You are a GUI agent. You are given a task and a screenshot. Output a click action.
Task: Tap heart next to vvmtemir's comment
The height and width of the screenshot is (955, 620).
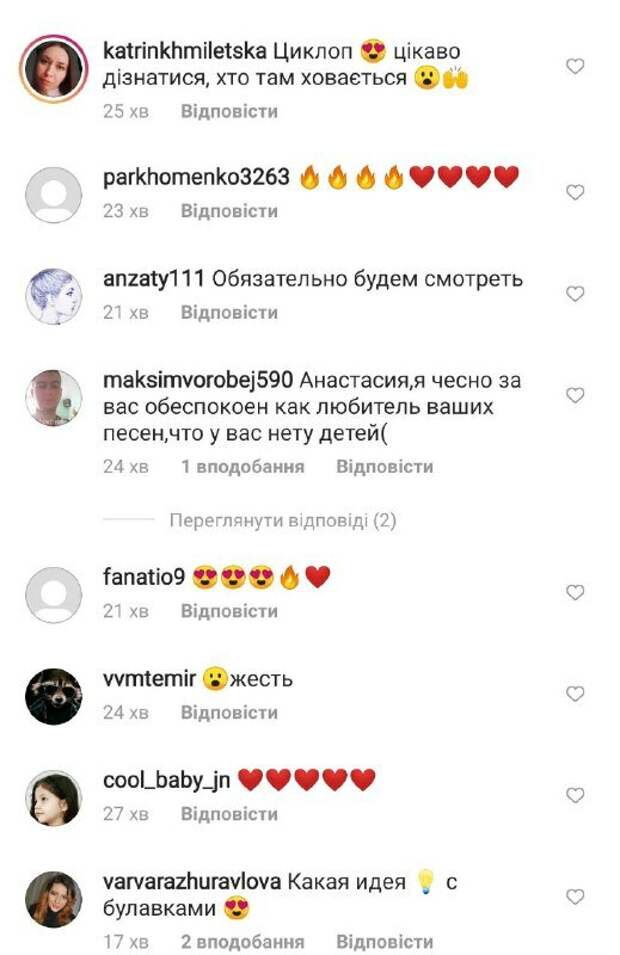point(575,694)
